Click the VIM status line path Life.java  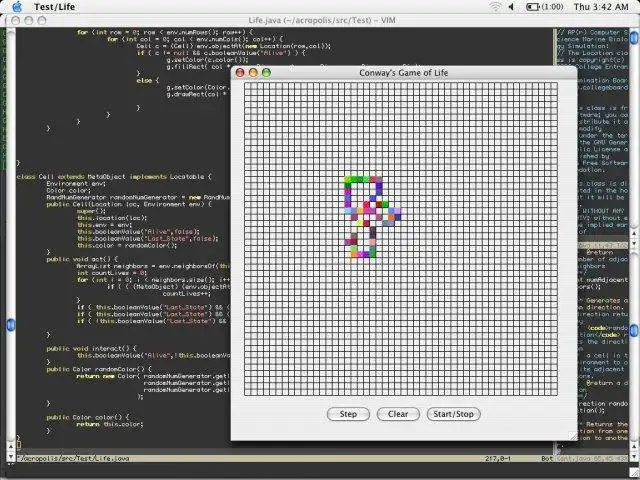click(x=73, y=458)
